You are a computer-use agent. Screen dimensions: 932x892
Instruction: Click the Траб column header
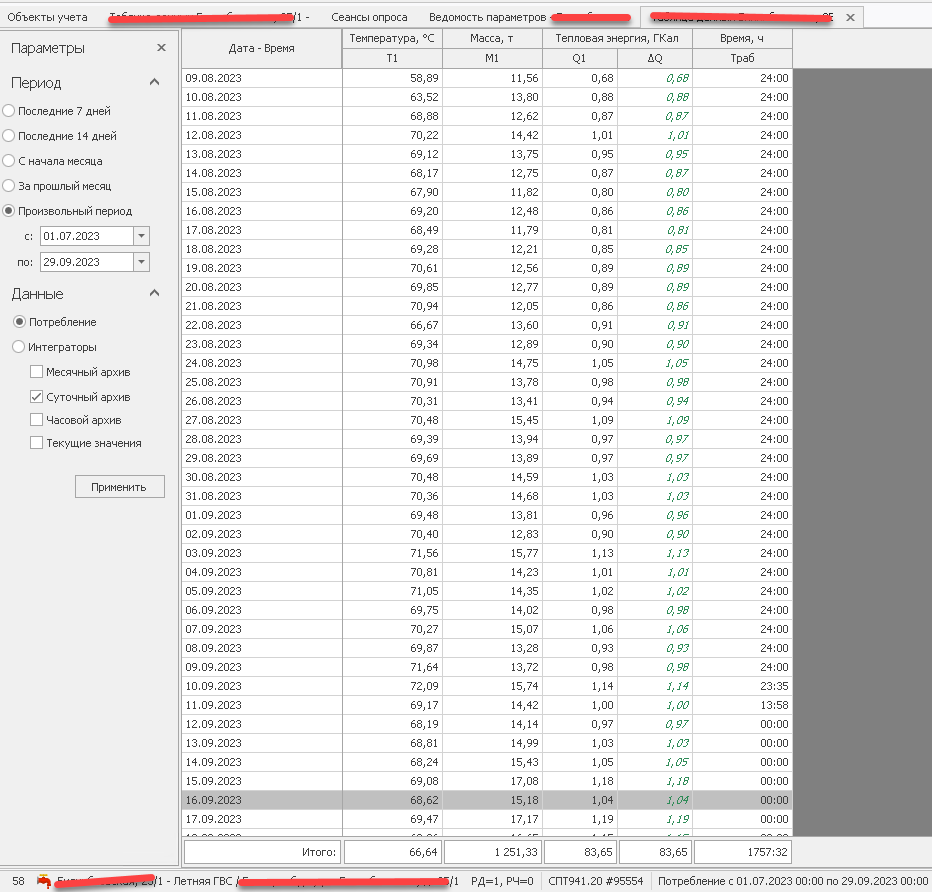tap(742, 58)
